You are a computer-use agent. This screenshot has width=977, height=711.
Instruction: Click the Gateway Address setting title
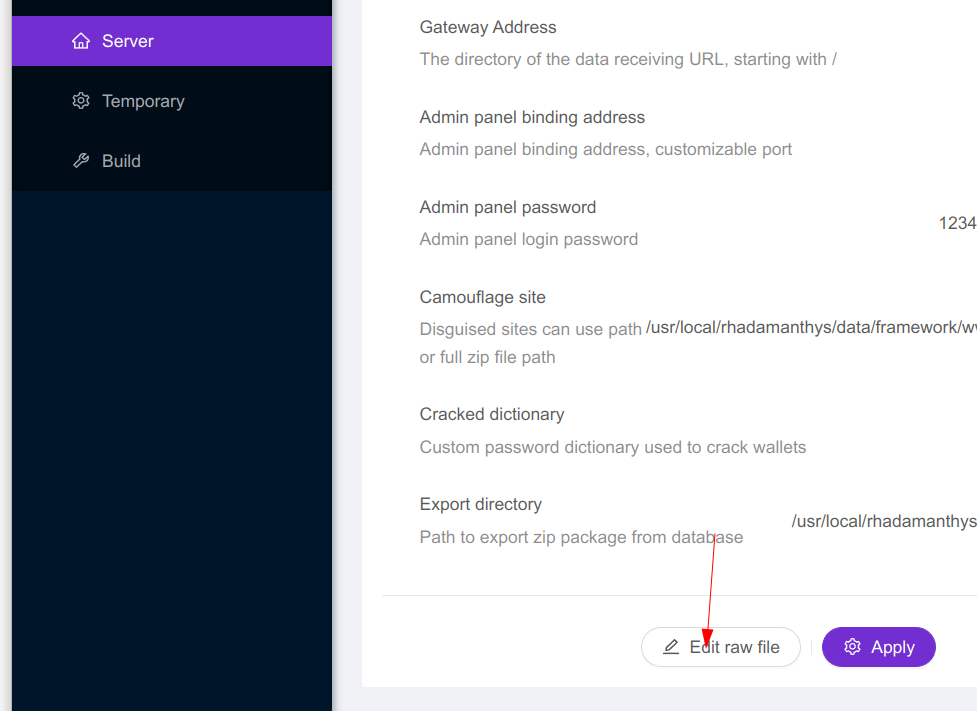pyautogui.click(x=488, y=27)
